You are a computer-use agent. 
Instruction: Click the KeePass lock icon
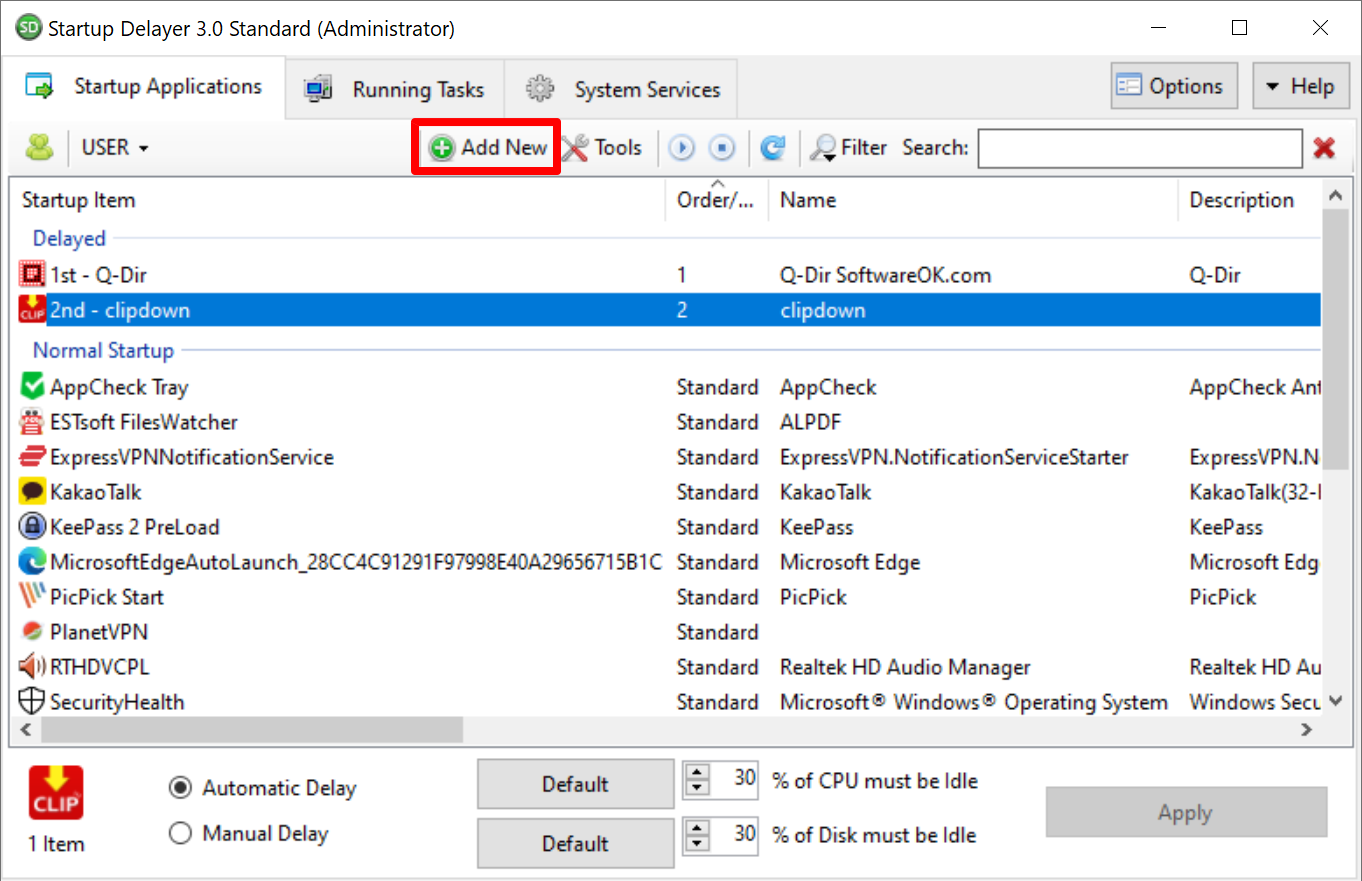[x=32, y=527]
